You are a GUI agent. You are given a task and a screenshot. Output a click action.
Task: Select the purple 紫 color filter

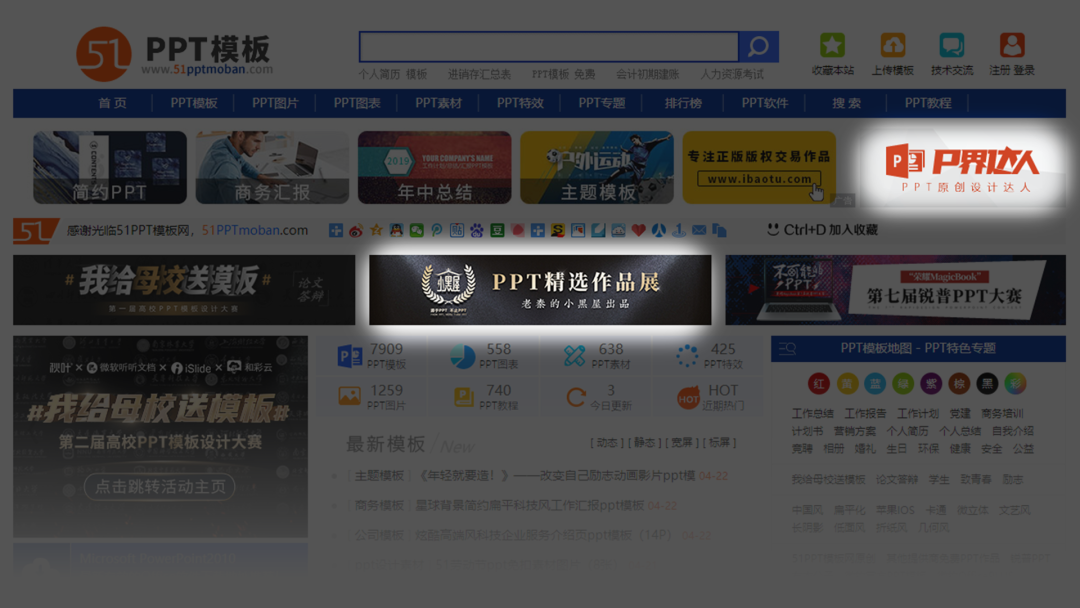(931, 384)
